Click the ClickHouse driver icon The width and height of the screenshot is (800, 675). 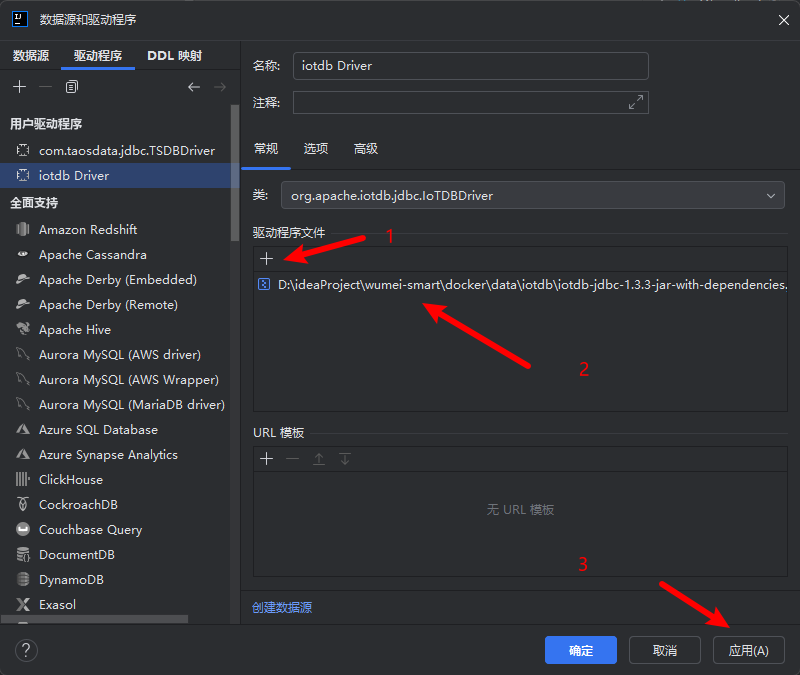coord(23,479)
